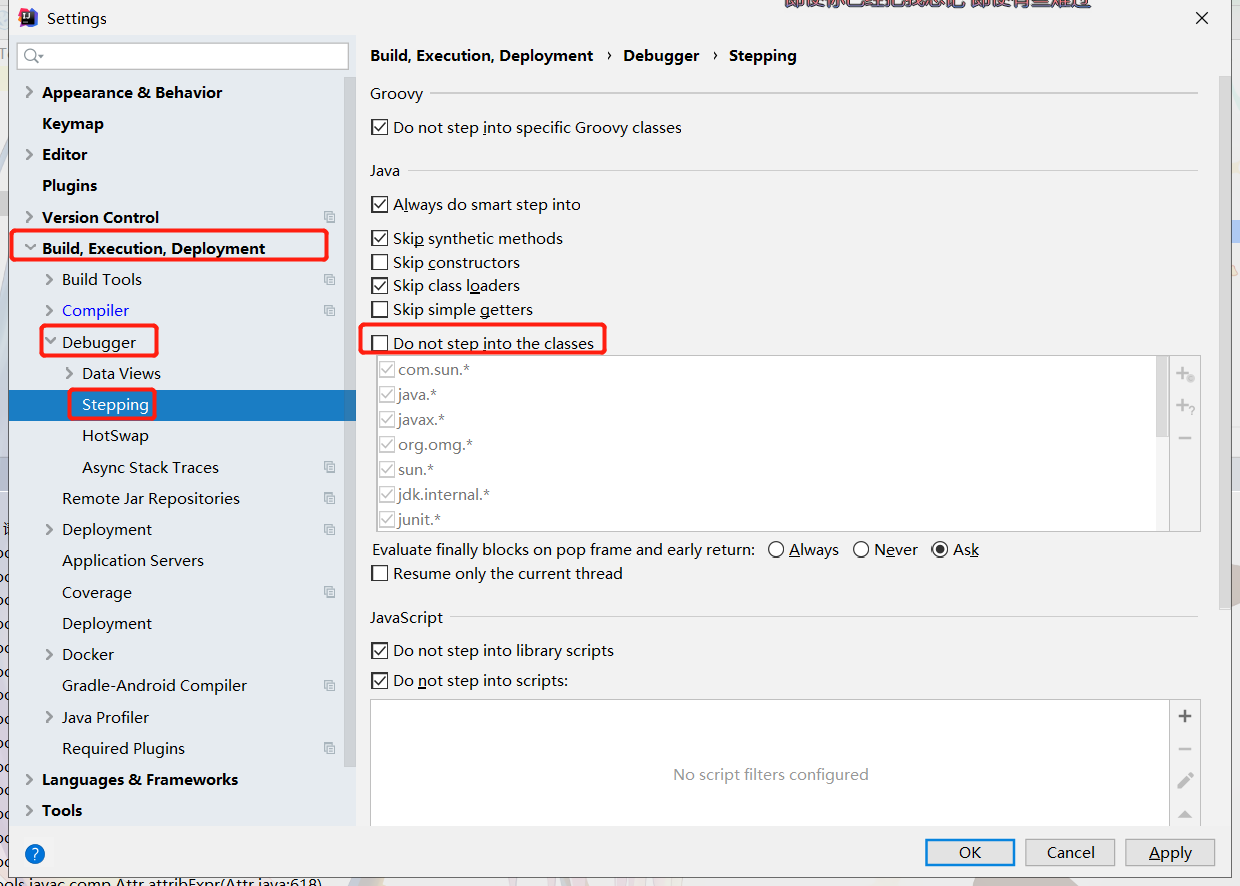1240x886 pixels.
Task: Click the help question mark icon
Action: click(35, 854)
